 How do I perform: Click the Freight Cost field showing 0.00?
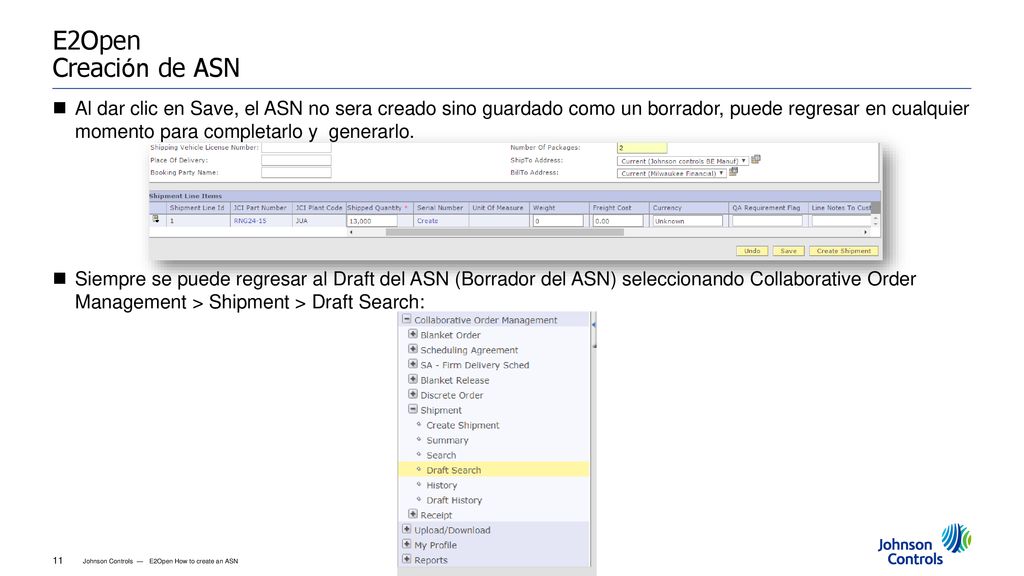(618, 221)
